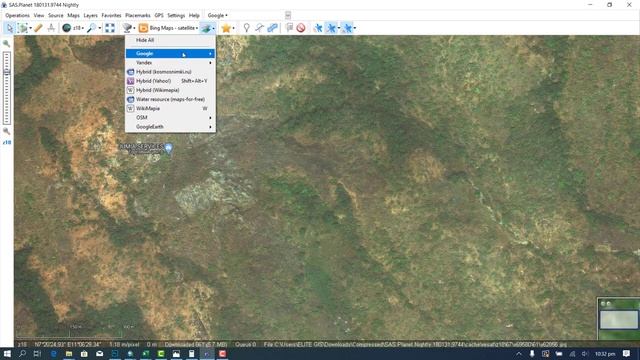Open the Bing Maps - satellite map selector
The width and height of the screenshot is (640, 360).
click(x=168, y=28)
